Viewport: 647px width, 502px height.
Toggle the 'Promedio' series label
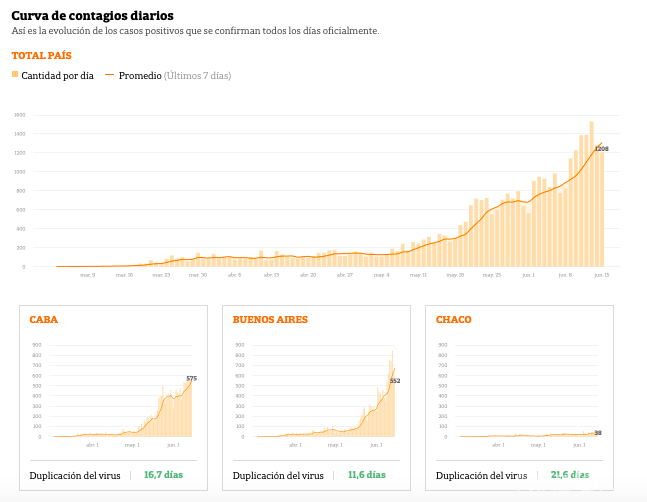tap(140, 75)
